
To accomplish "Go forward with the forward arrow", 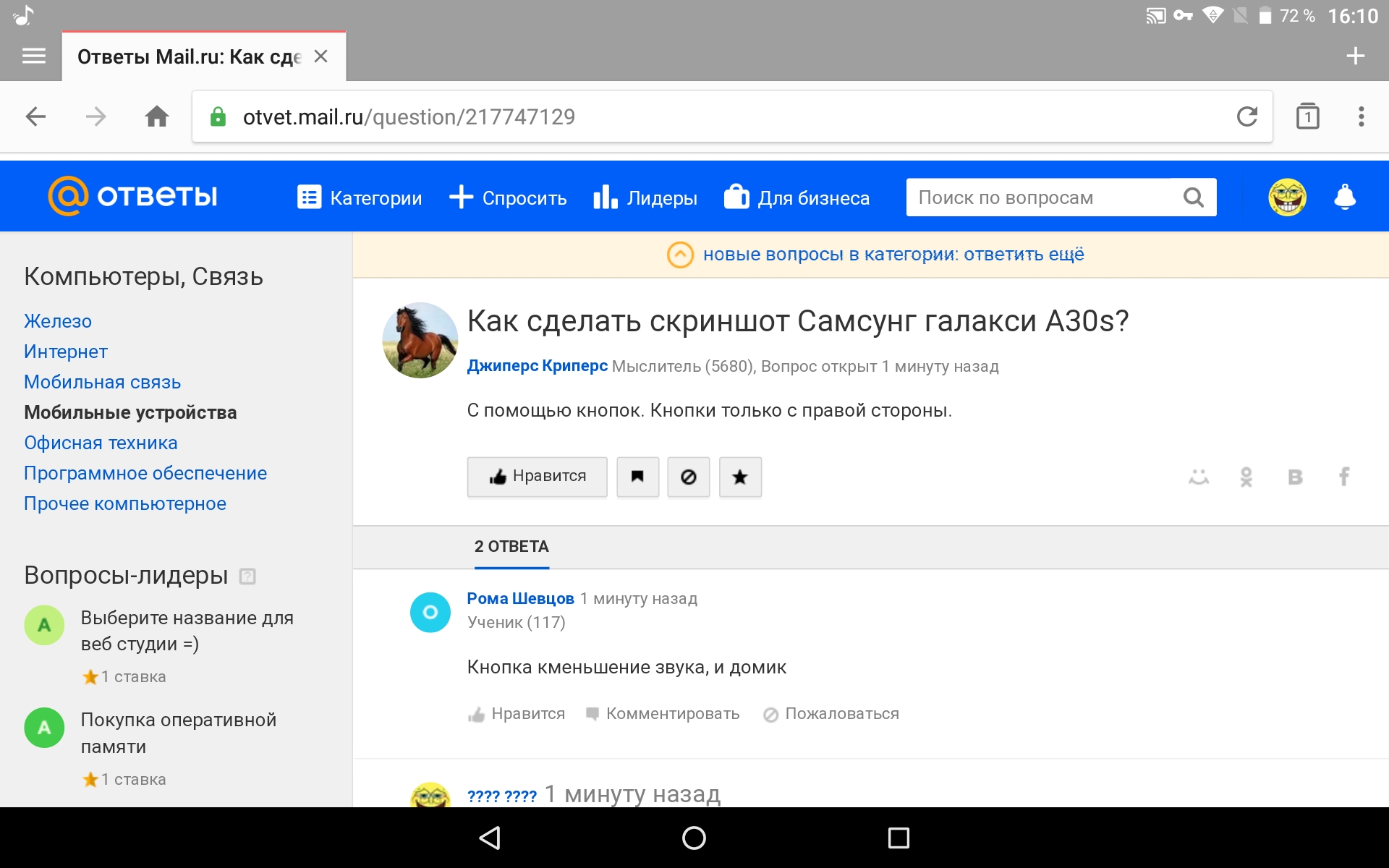I will tap(95, 116).
